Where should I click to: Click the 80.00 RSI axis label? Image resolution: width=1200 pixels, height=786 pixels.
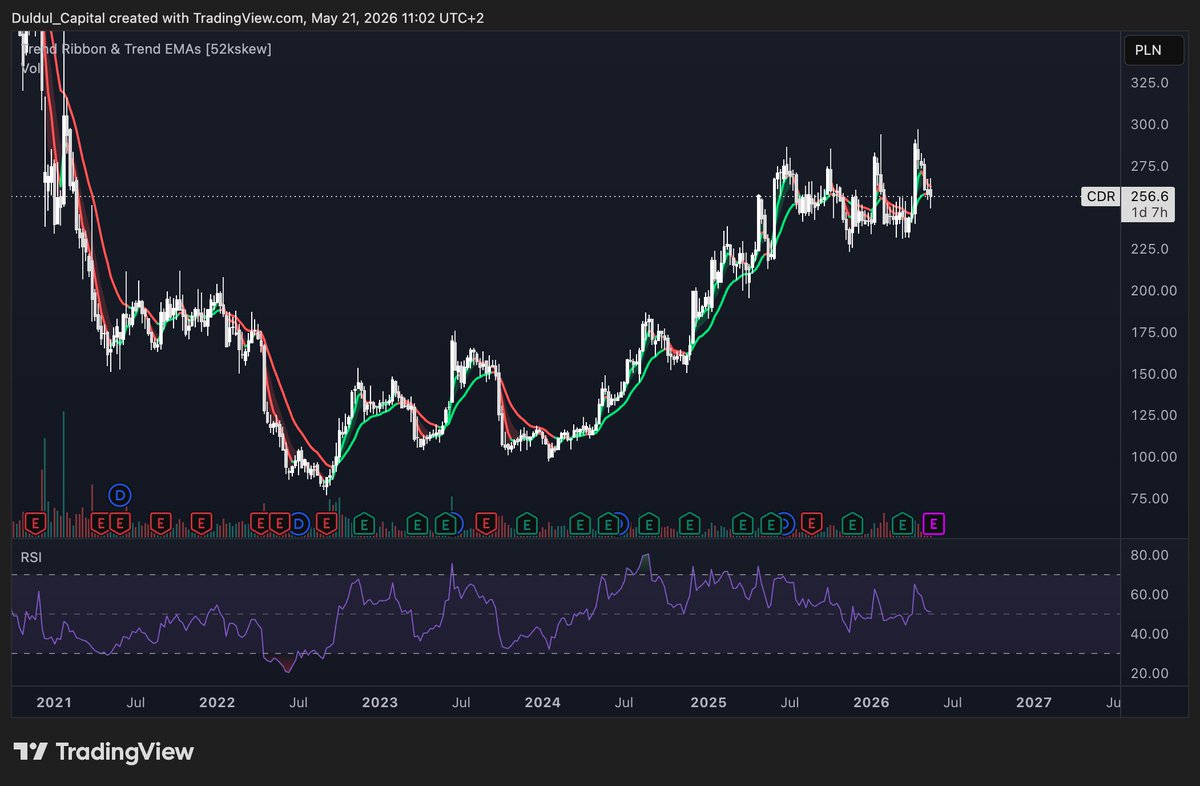pyautogui.click(x=1150, y=555)
